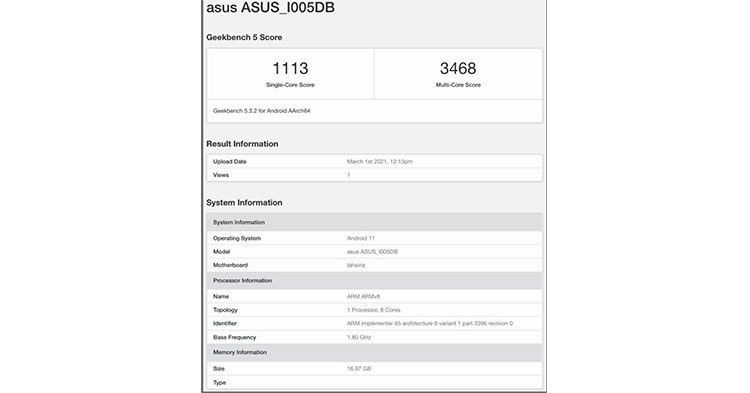The height and width of the screenshot is (393, 750).
Task: Click the System Information section heading
Action: 244,203
